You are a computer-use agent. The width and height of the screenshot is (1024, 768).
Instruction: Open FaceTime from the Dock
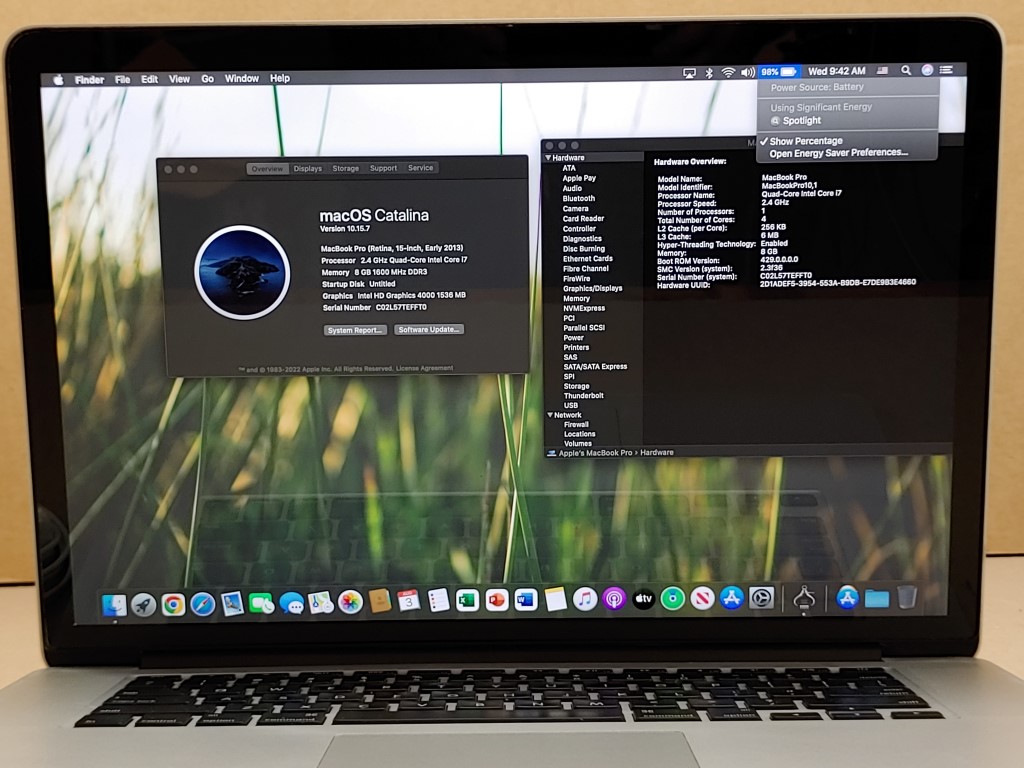[x=261, y=603]
